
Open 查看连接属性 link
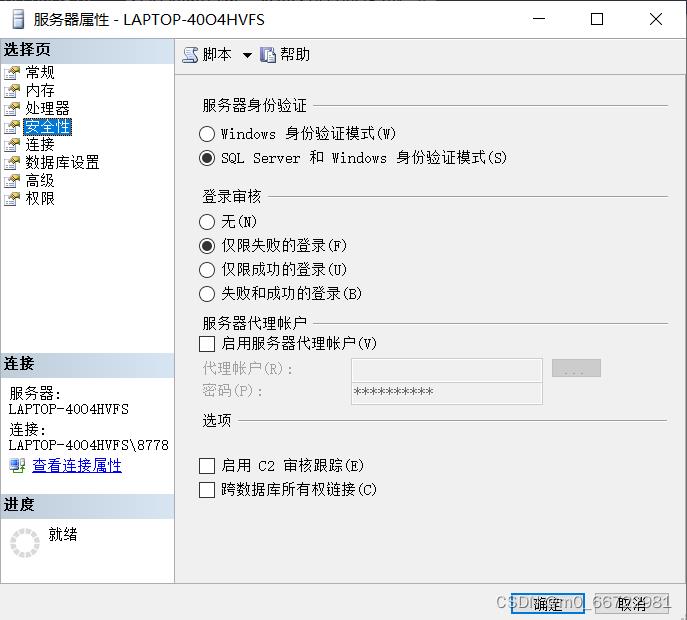pos(77,465)
